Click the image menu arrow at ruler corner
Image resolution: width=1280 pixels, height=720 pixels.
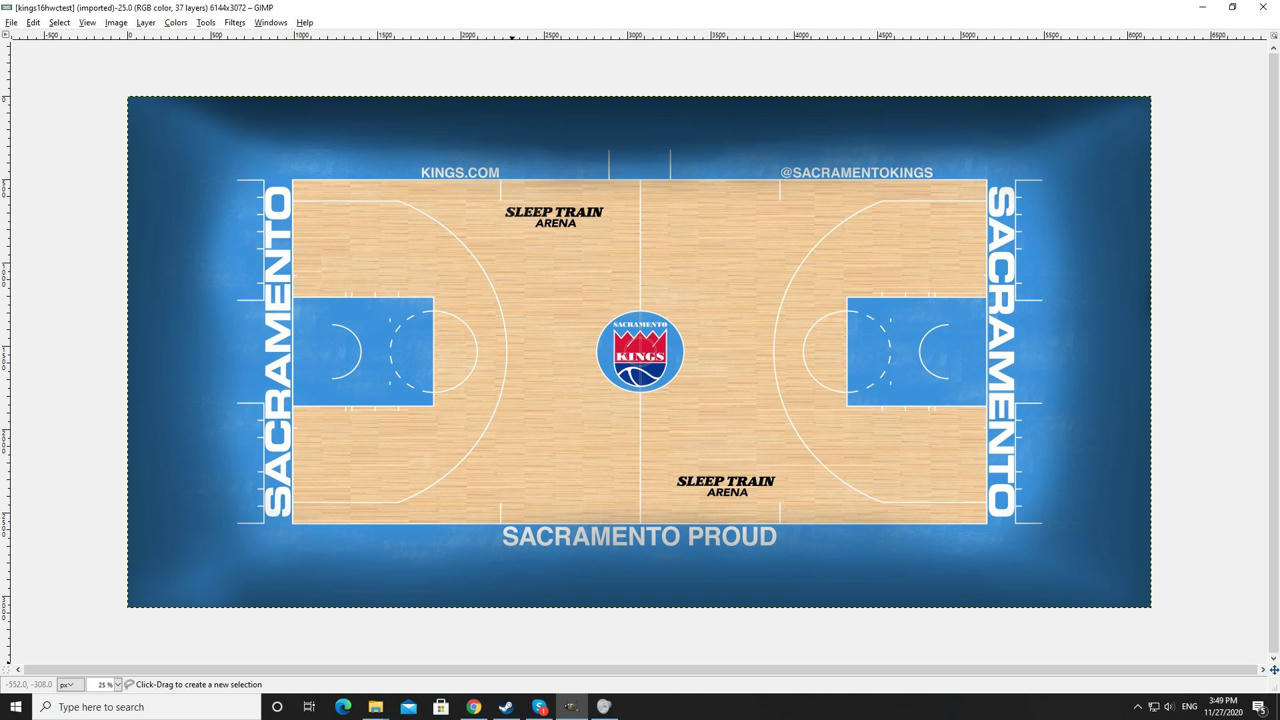[6, 35]
